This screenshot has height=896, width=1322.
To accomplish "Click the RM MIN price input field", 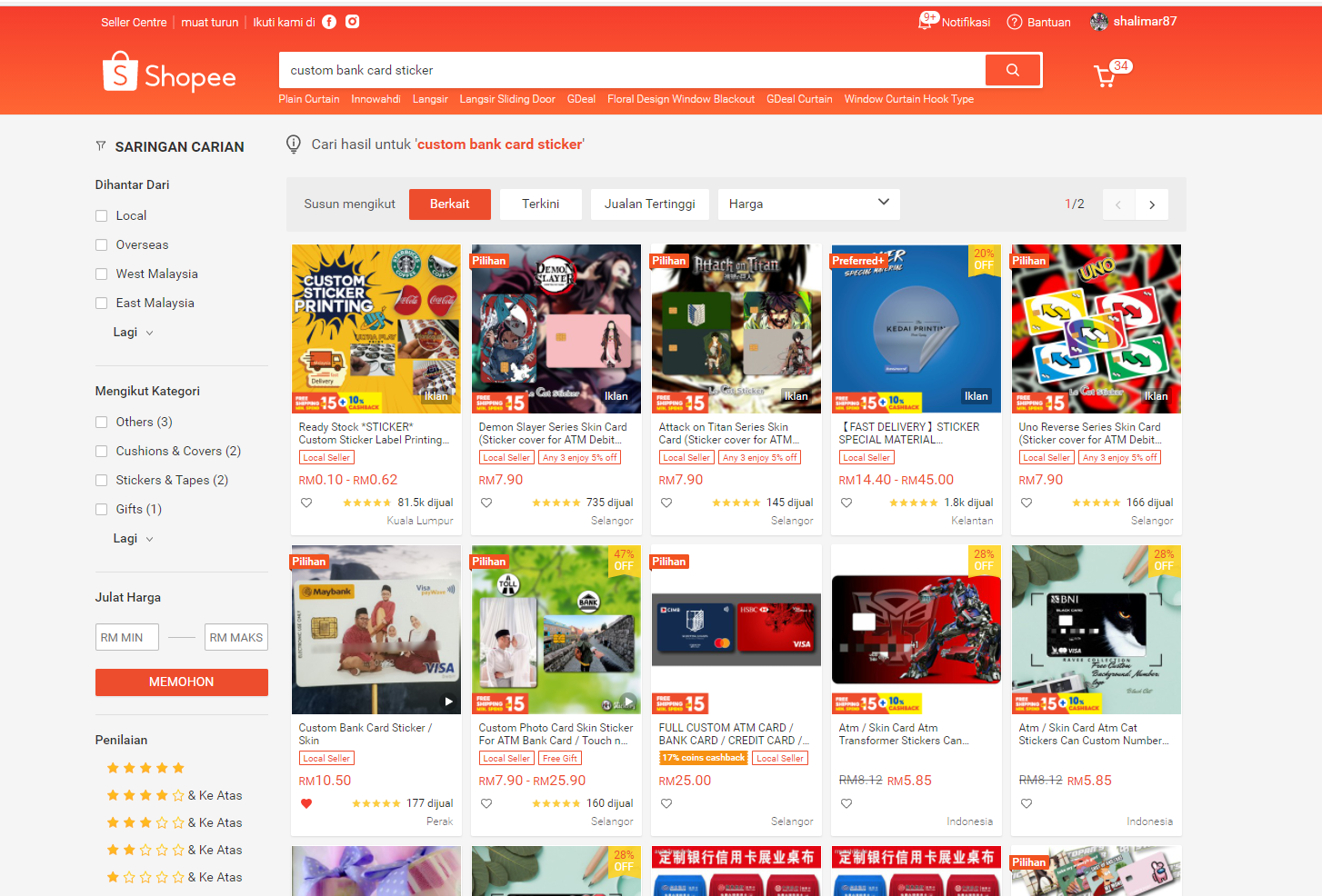I will (126, 636).
